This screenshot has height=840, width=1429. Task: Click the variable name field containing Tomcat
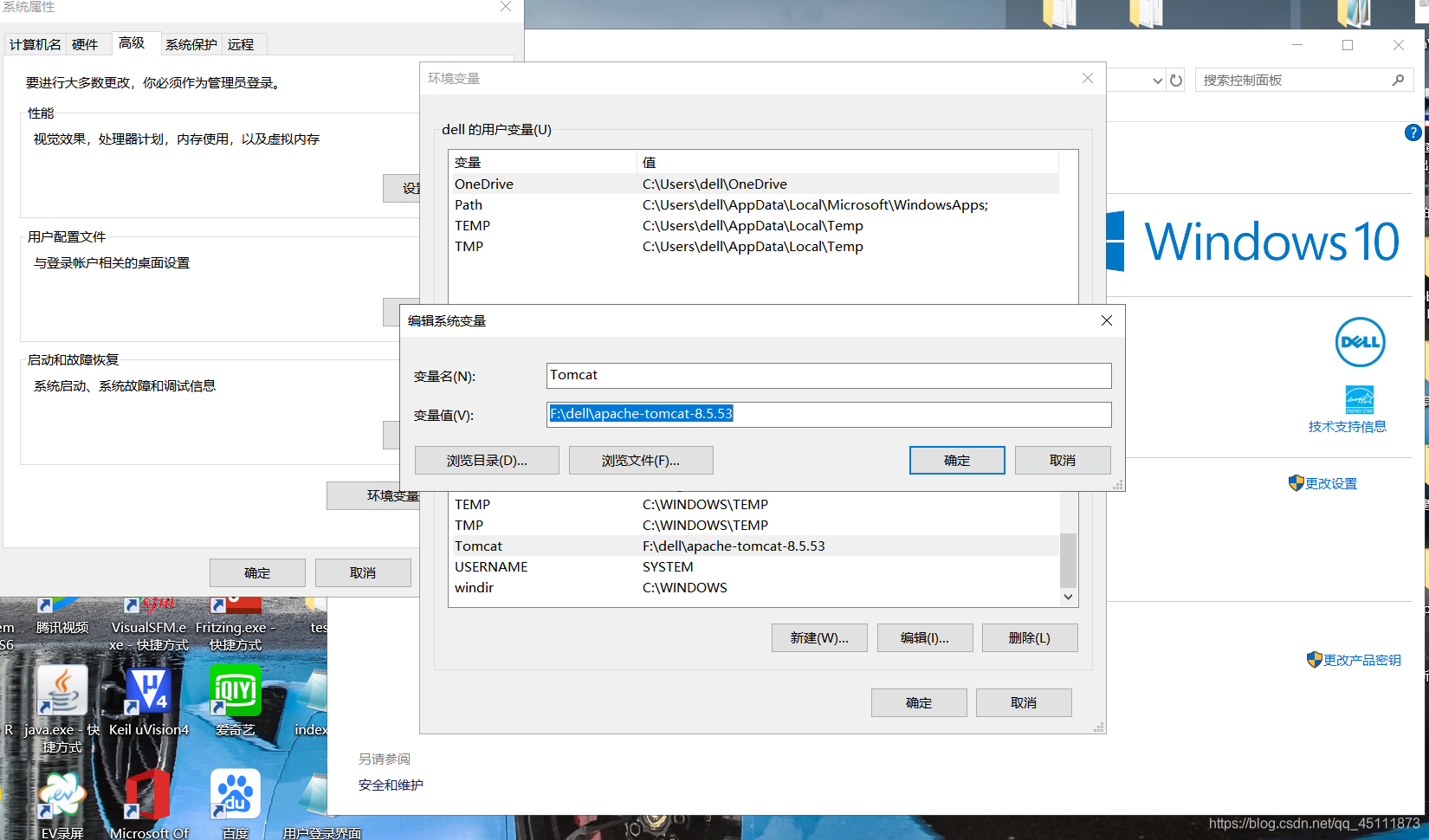[x=829, y=376]
